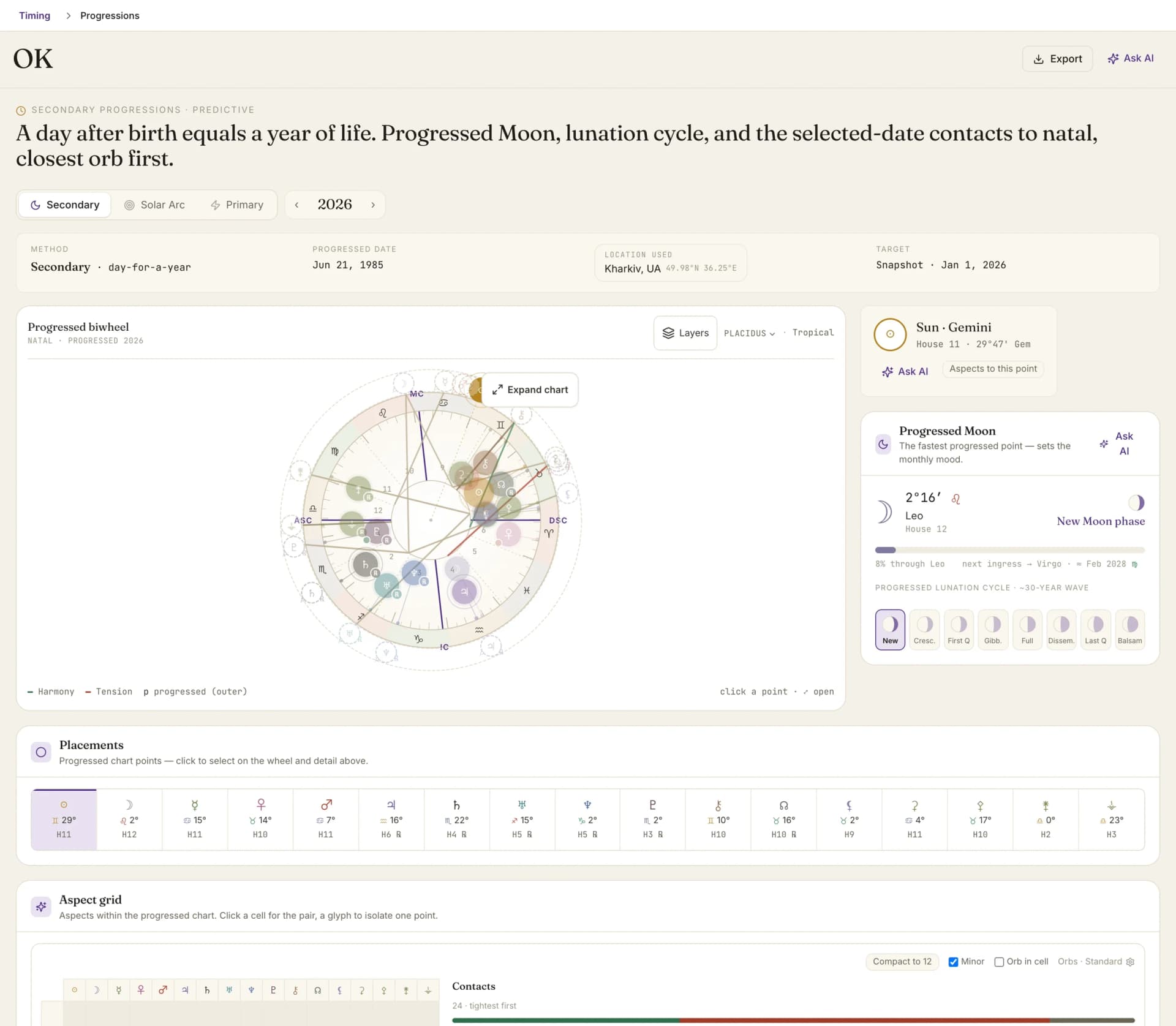
Task: Select the Dissem. lunation phase
Action: point(1061,630)
